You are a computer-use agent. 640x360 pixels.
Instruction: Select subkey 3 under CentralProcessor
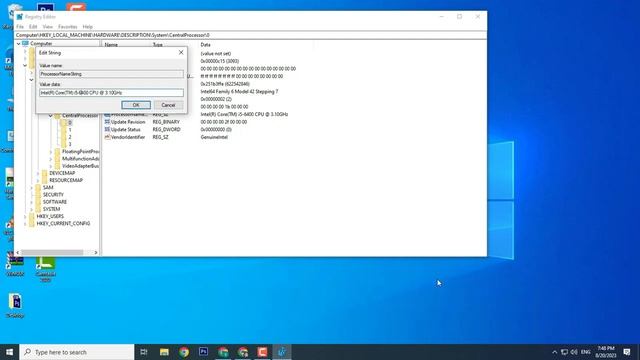point(70,144)
